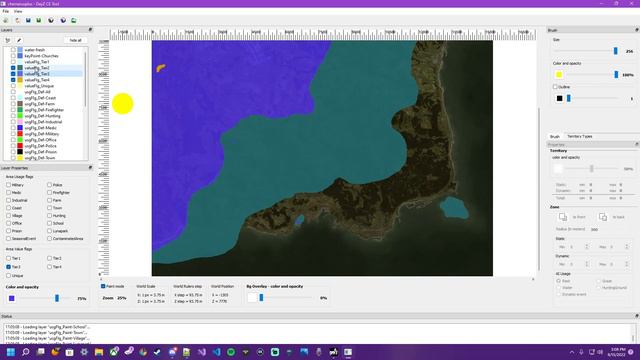Open the Bg Overlay white color swatch
The width and height of the screenshot is (640, 360).
pyautogui.click(x=252, y=298)
